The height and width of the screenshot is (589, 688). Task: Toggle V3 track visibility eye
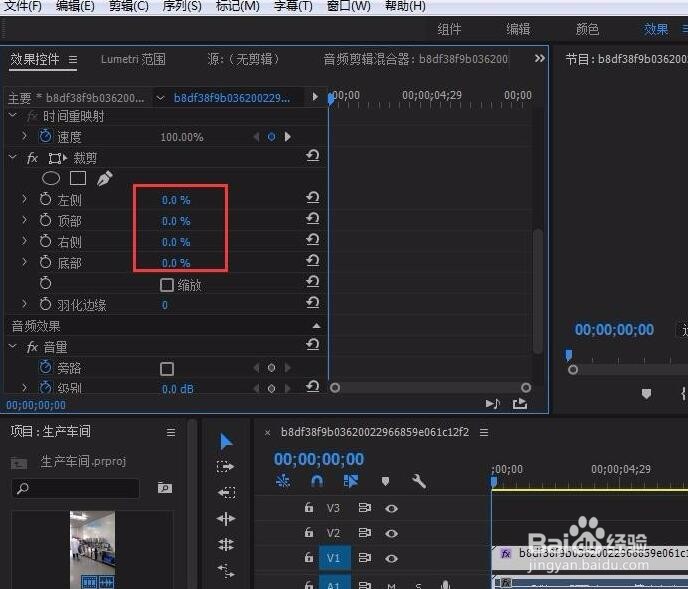(391, 508)
